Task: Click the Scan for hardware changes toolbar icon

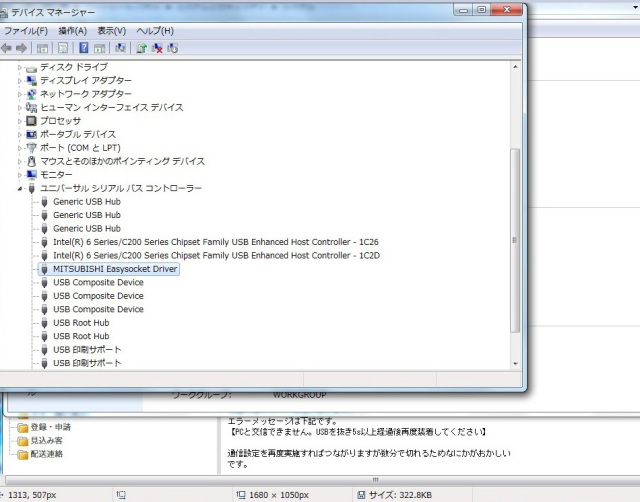Action: 120,48
